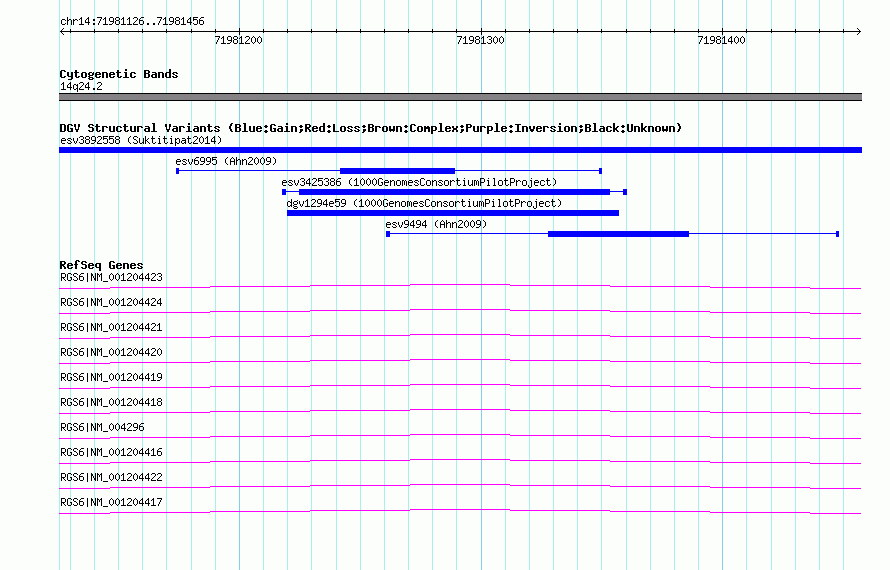Open variant esv6995 (Ahn2009) label
This screenshot has height=570, width=890.
coord(226,161)
